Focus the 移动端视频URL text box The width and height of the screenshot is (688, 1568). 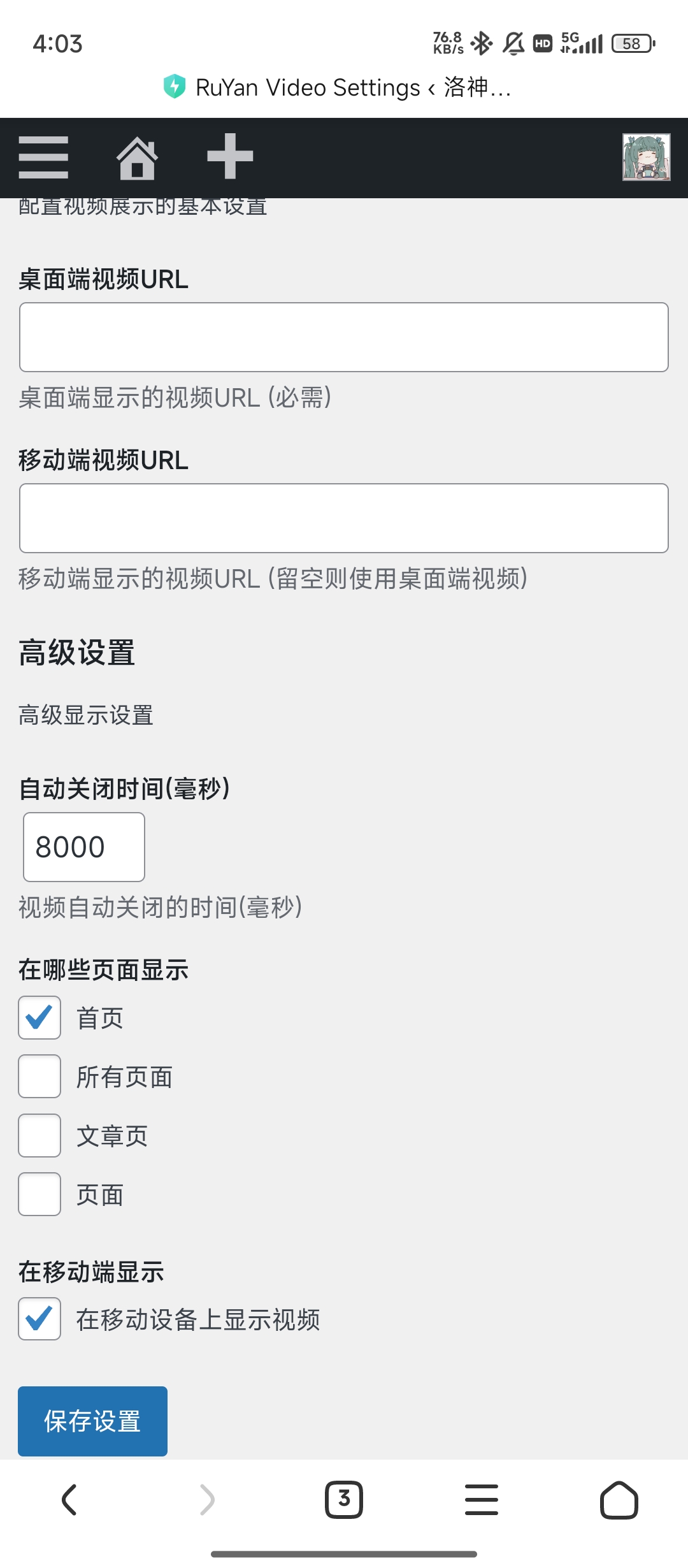tap(343, 518)
